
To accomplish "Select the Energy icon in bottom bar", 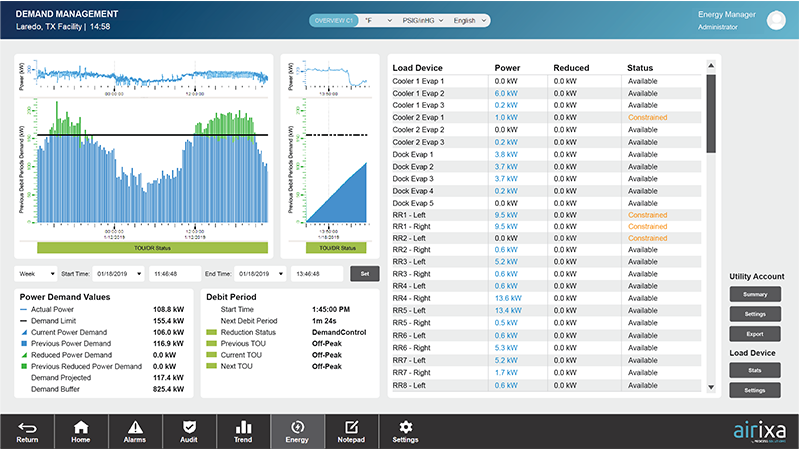I will coord(297,428).
